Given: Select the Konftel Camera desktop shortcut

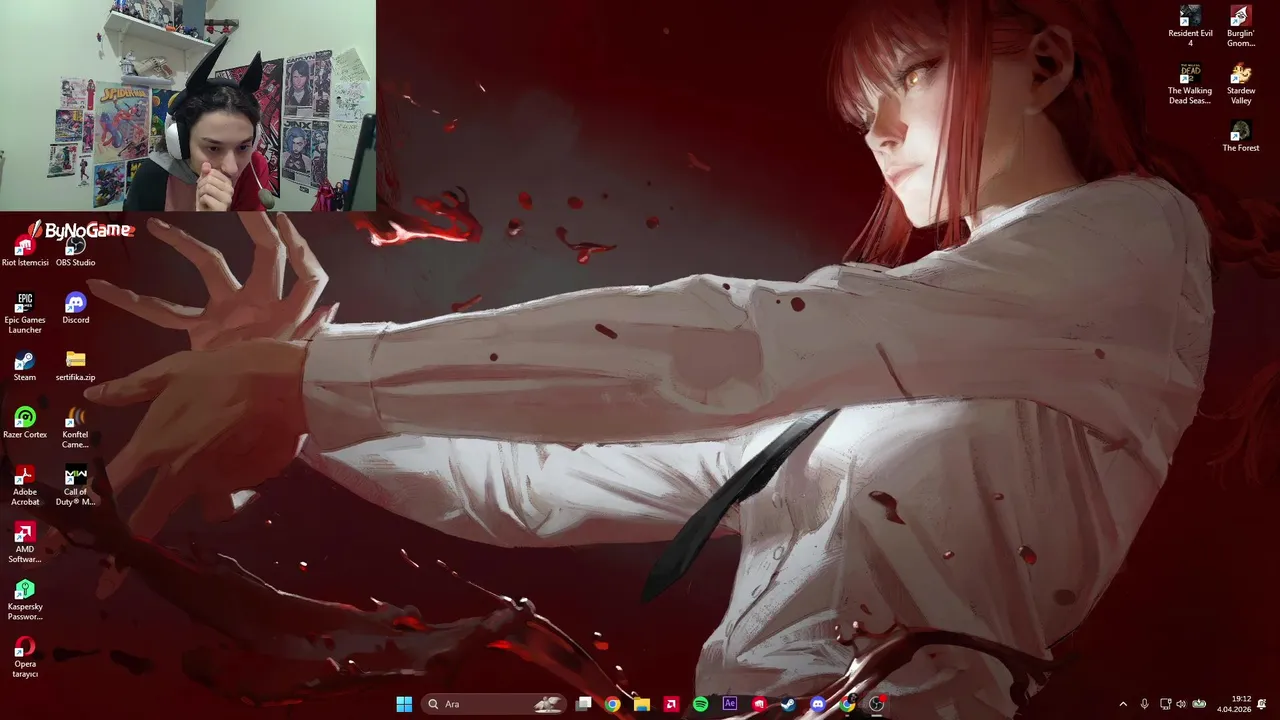Looking at the screenshot, I should [75, 428].
